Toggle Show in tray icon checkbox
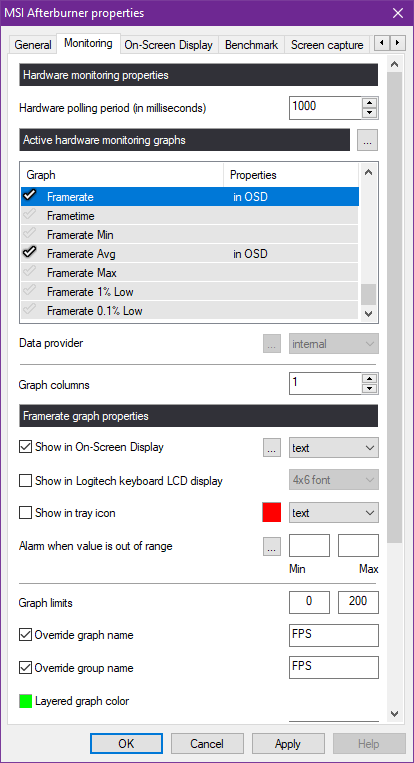The height and width of the screenshot is (763, 414). (x=25, y=513)
